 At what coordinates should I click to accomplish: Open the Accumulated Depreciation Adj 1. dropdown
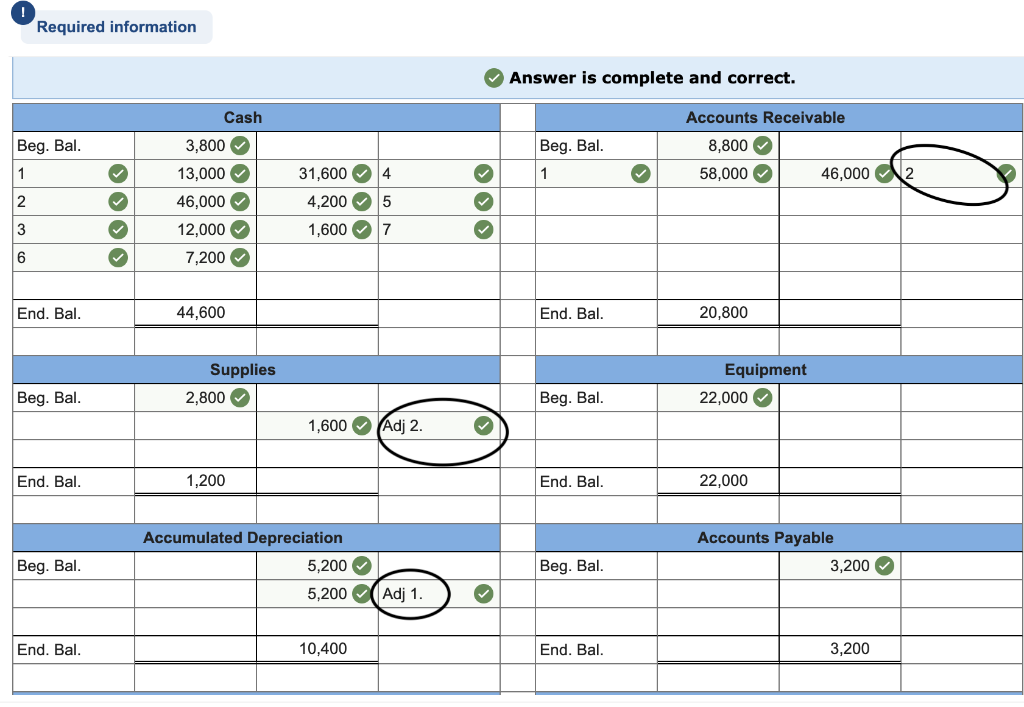tap(439, 593)
